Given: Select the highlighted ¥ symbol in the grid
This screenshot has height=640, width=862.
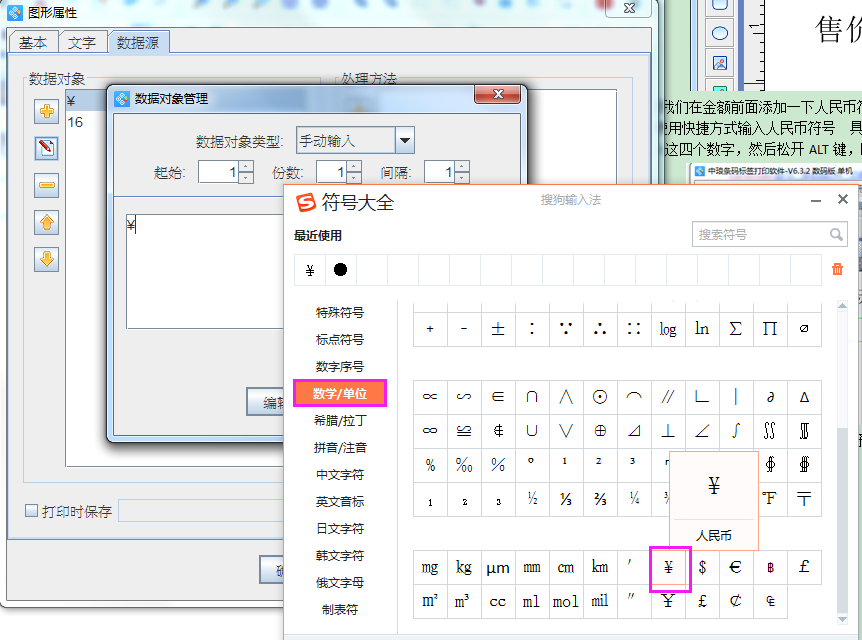Looking at the screenshot, I should 670,566.
